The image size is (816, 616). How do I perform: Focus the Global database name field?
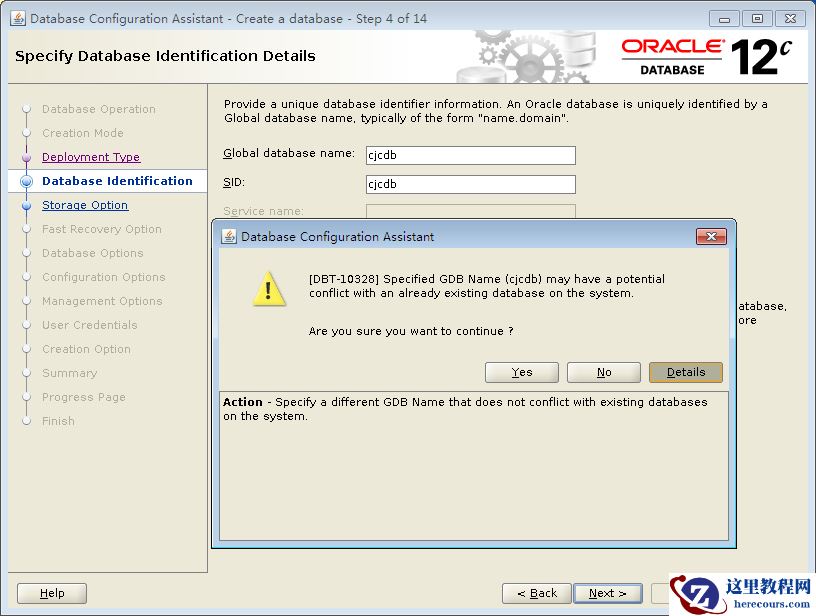(x=471, y=155)
